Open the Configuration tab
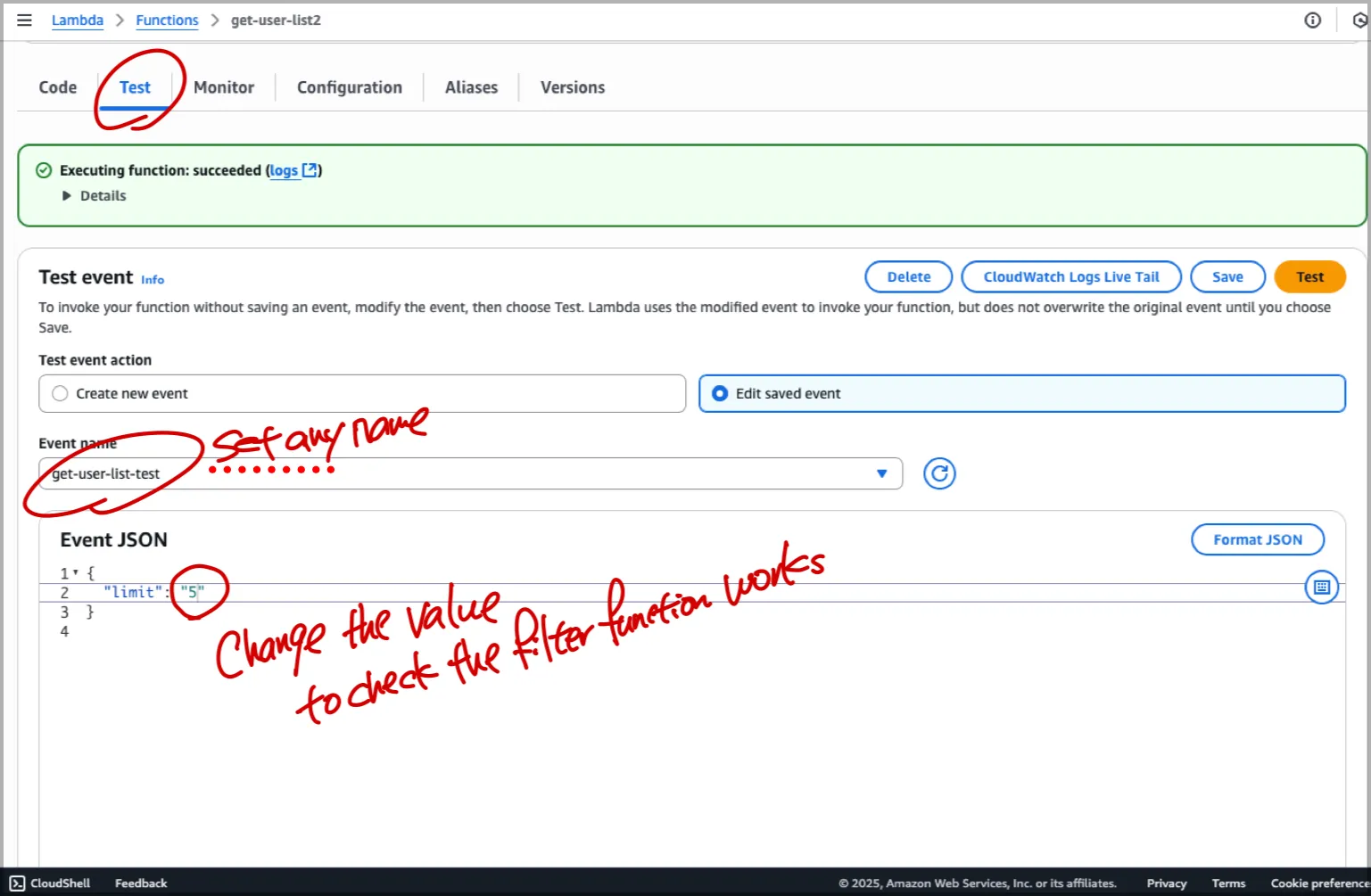The height and width of the screenshot is (896, 1371). coord(349,87)
